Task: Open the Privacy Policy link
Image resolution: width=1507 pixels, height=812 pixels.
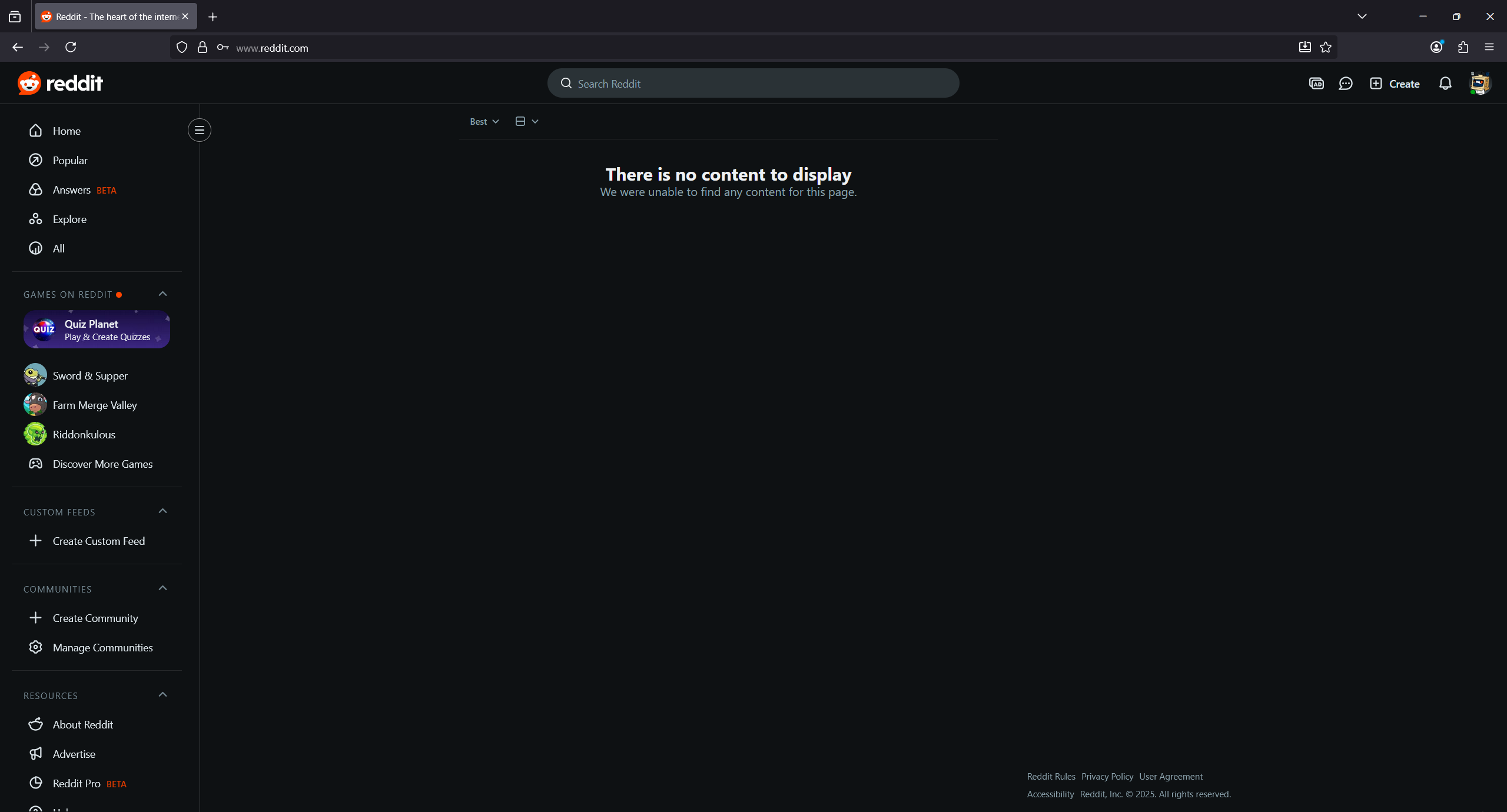Action: tap(1107, 777)
